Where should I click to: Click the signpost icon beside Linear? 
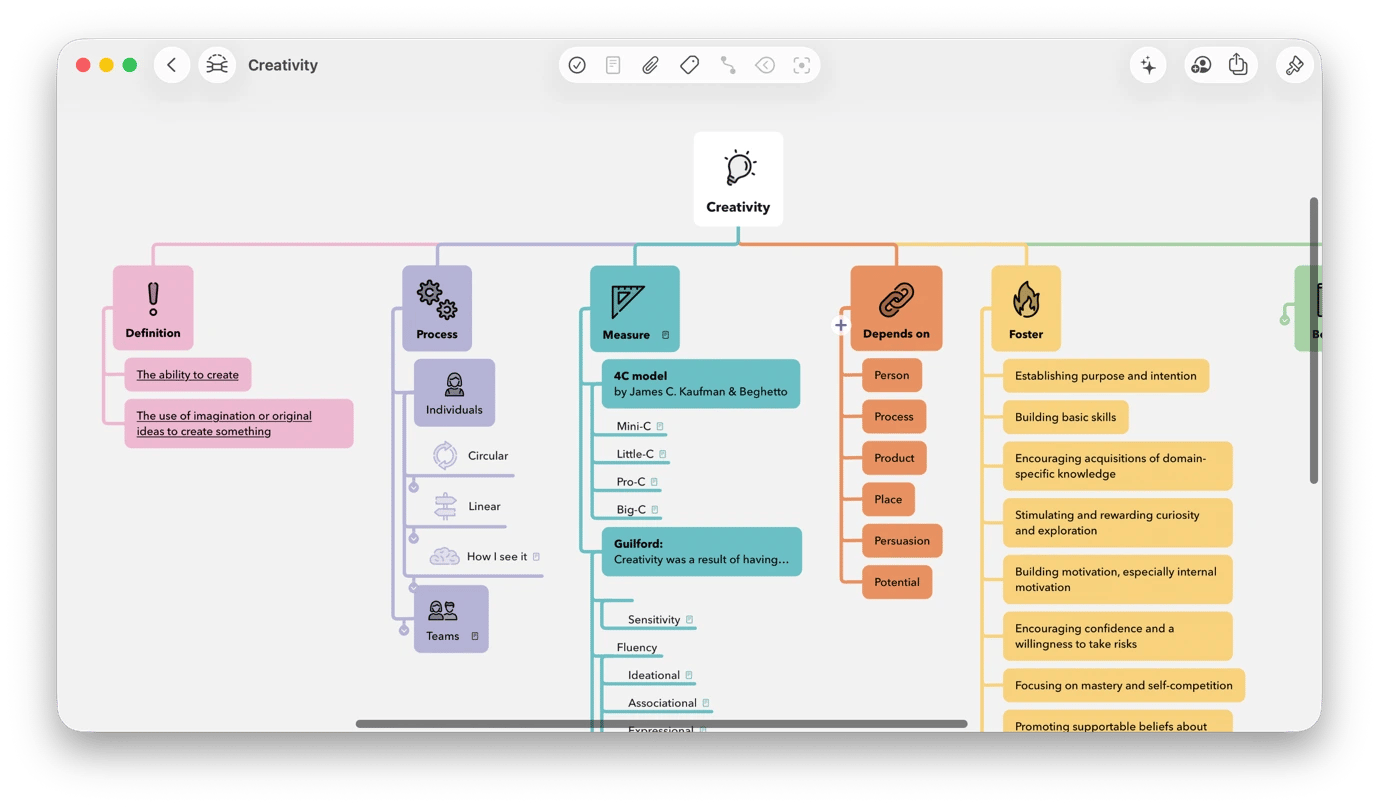[445, 506]
